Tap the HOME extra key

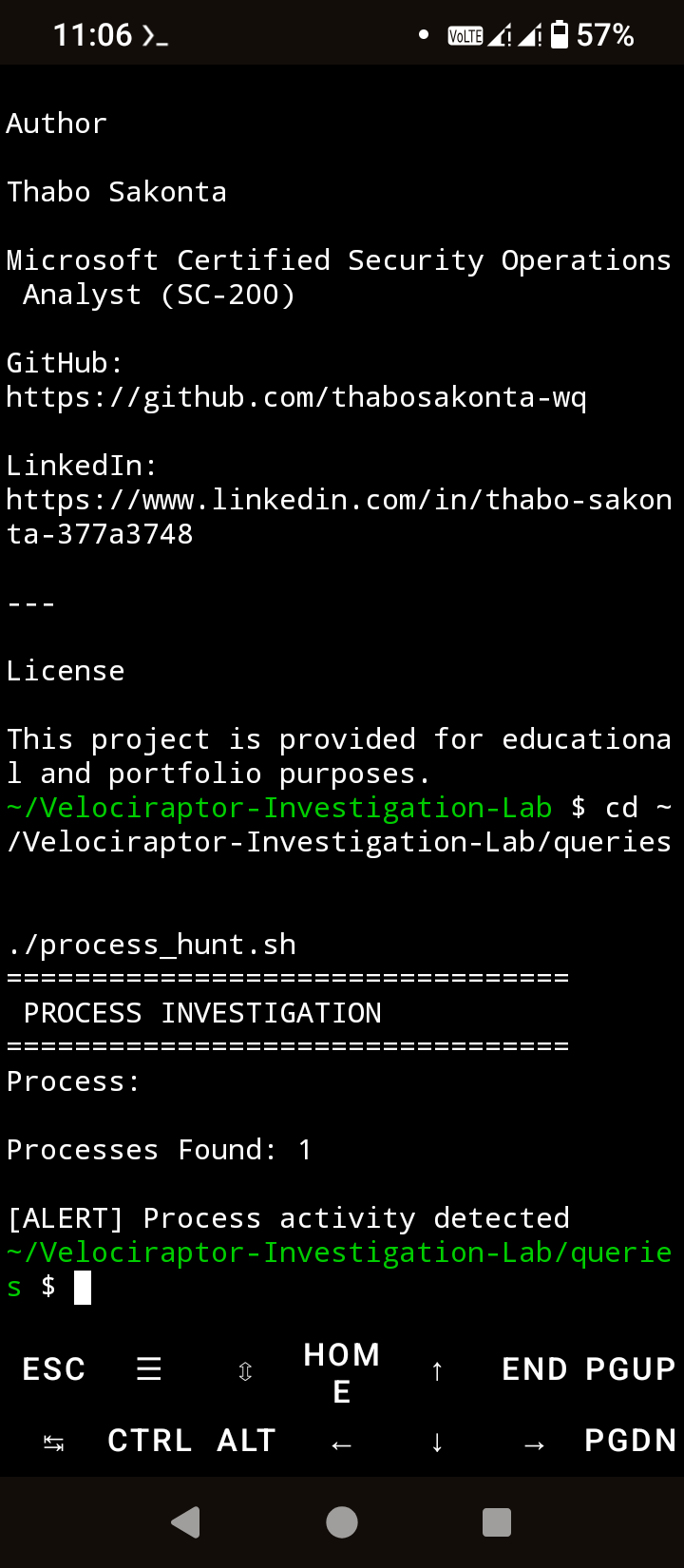click(x=342, y=1372)
